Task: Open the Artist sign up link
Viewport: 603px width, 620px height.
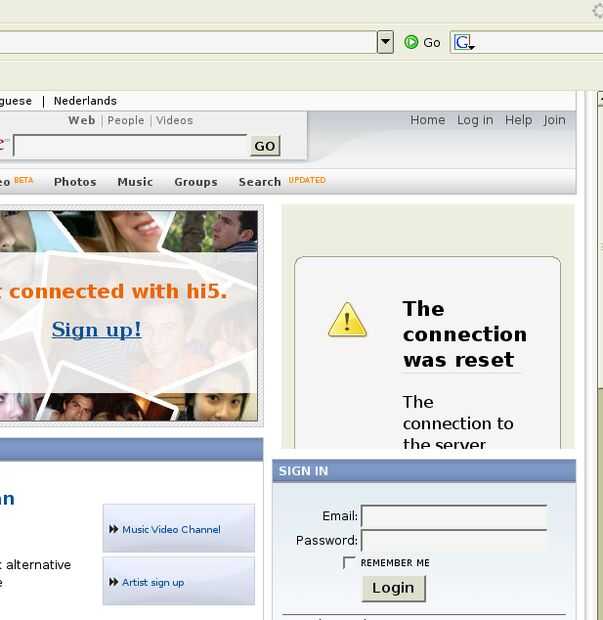Action: click(x=153, y=582)
